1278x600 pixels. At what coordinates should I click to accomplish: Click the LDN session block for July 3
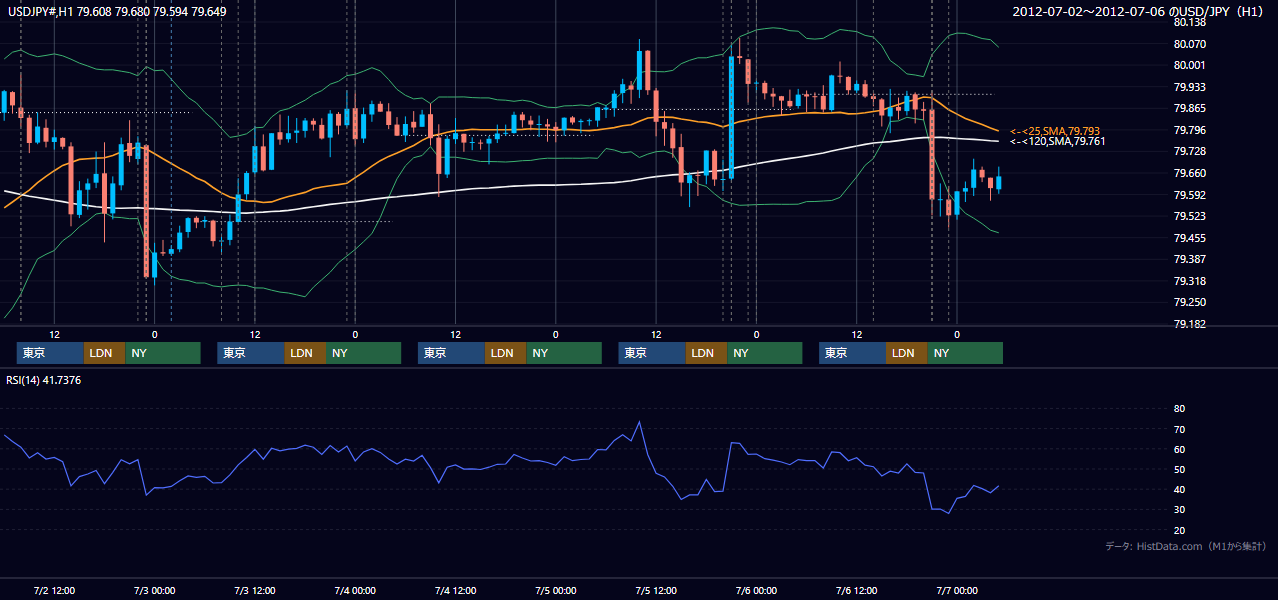click(304, 353)
